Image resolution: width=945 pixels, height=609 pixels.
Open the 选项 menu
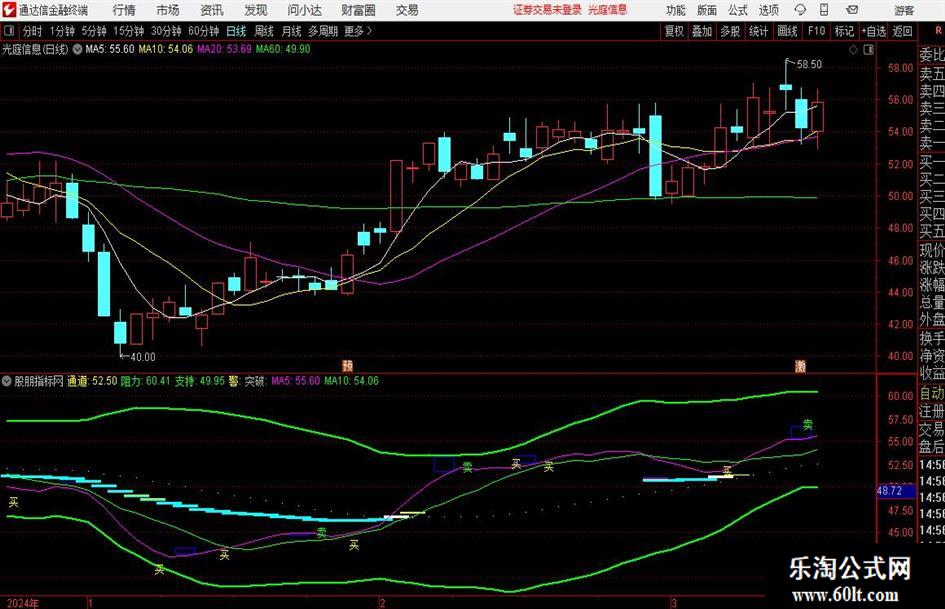coord(768,10)
